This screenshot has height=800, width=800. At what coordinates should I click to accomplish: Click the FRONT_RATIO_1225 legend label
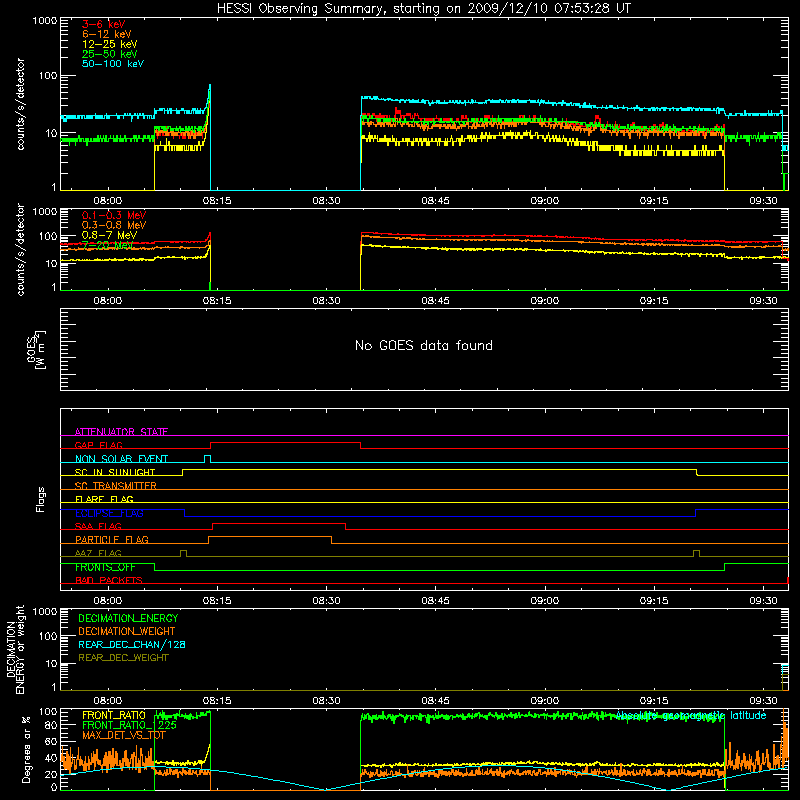129,725
